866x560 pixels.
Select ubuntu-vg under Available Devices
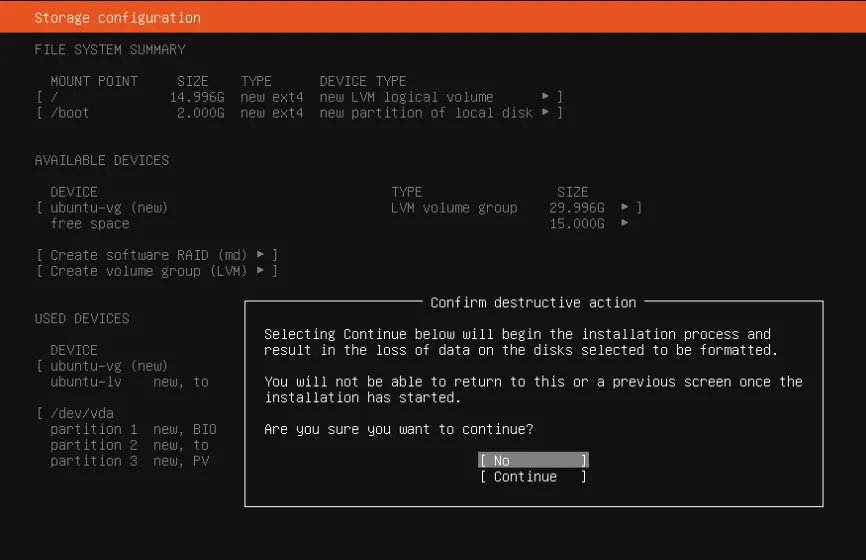click(x=109, y=208)
